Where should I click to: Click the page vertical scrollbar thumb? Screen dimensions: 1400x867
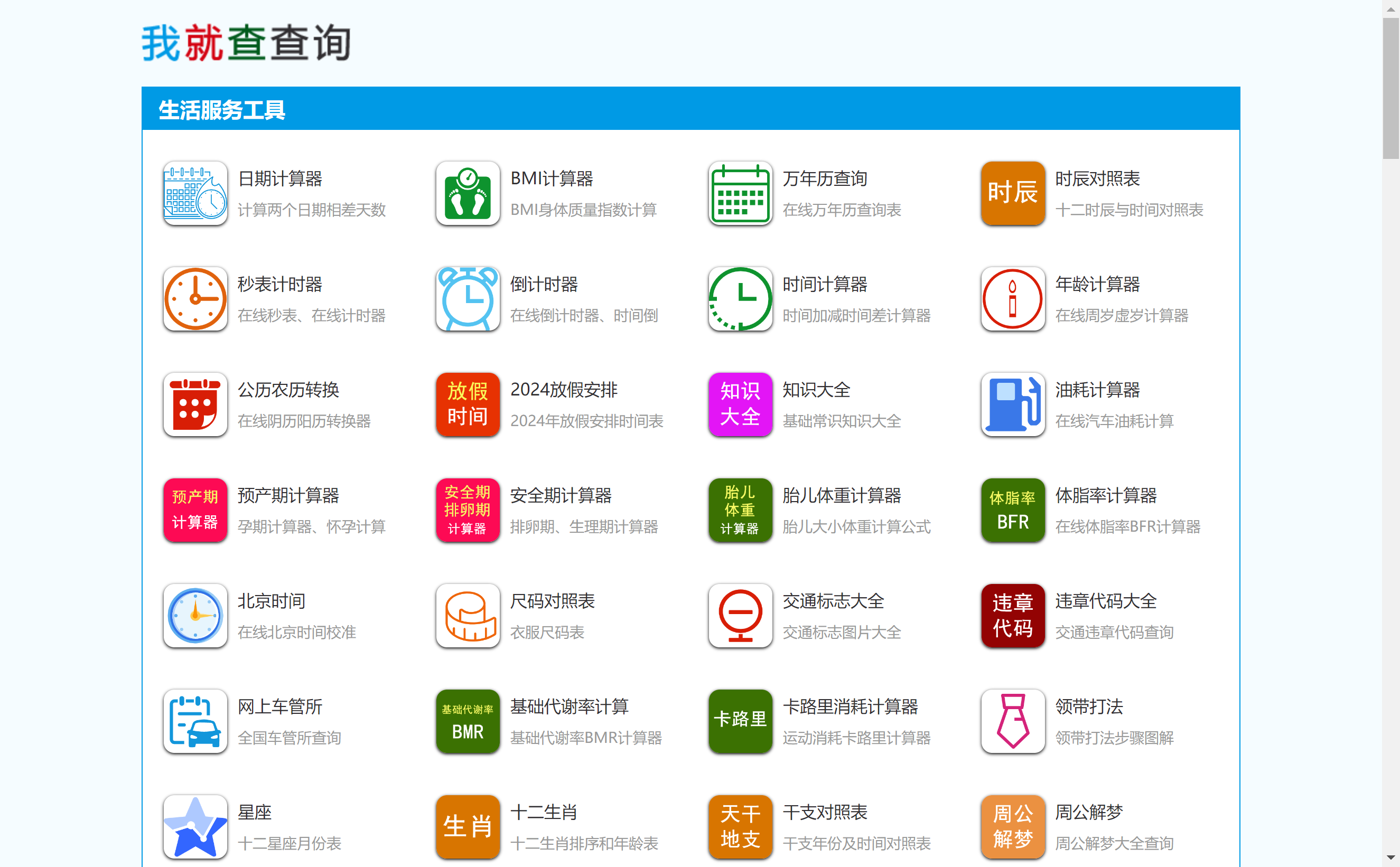coord(1391,89)
